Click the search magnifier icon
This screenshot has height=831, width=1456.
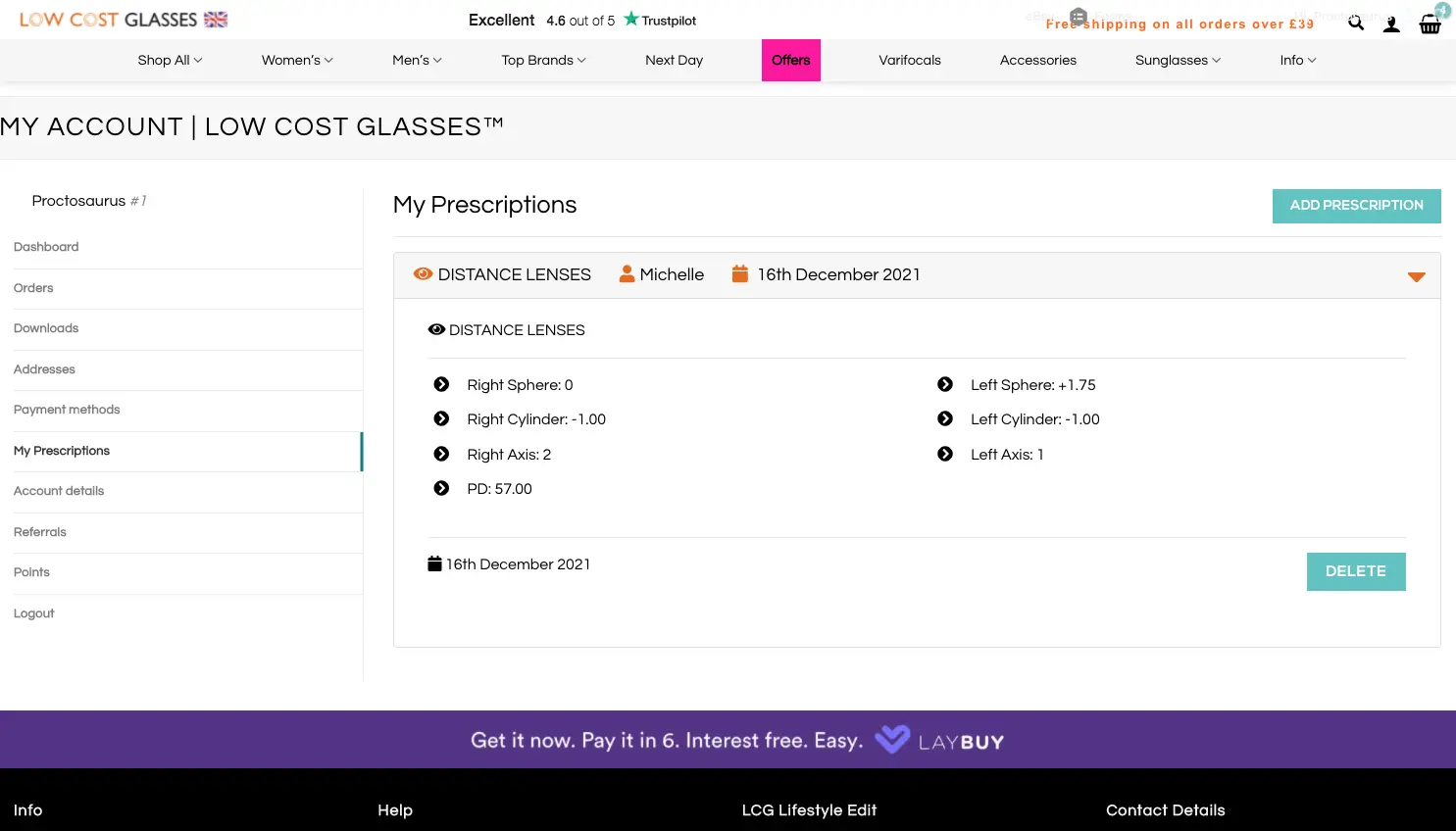click(1356, 24)
